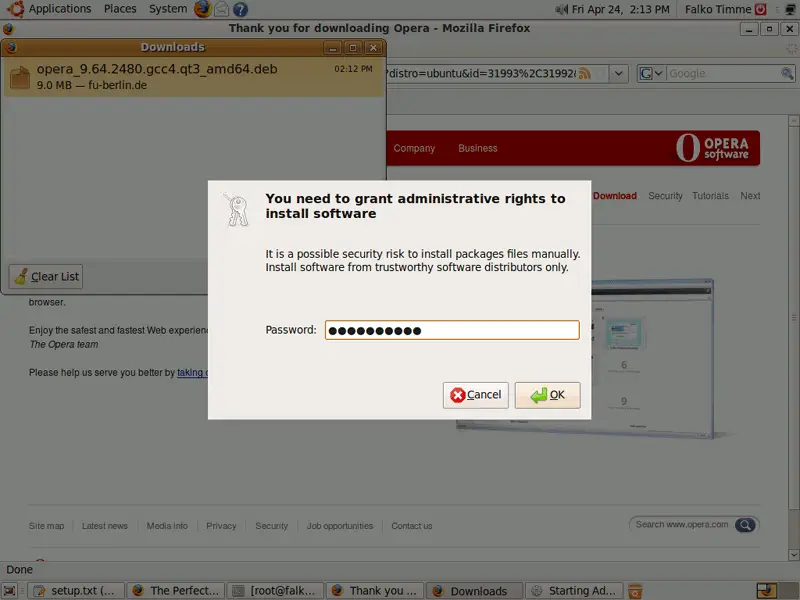Click the Google search field in Firefox
The width and height of the screenshot is (800, 600).
(x=723, y=73)
